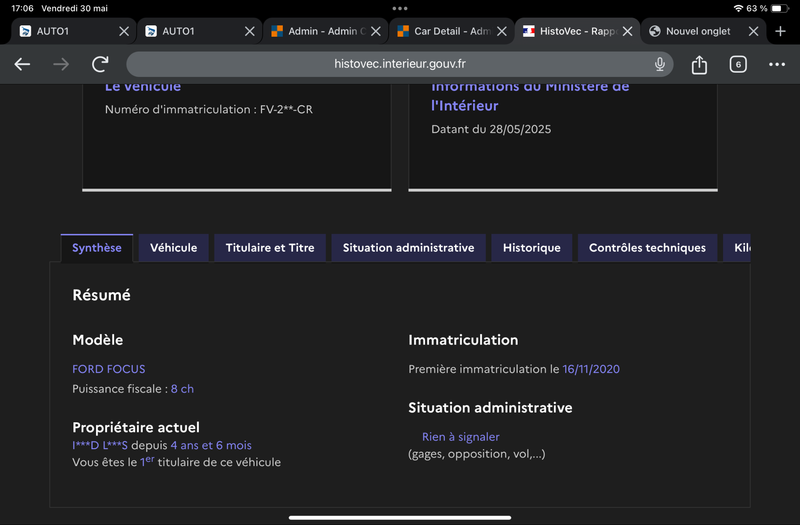Open the Historique report tab
Image resolution: width=800 pixels, height=525 pixels.
pyautogui.click(x=532, y=248)
